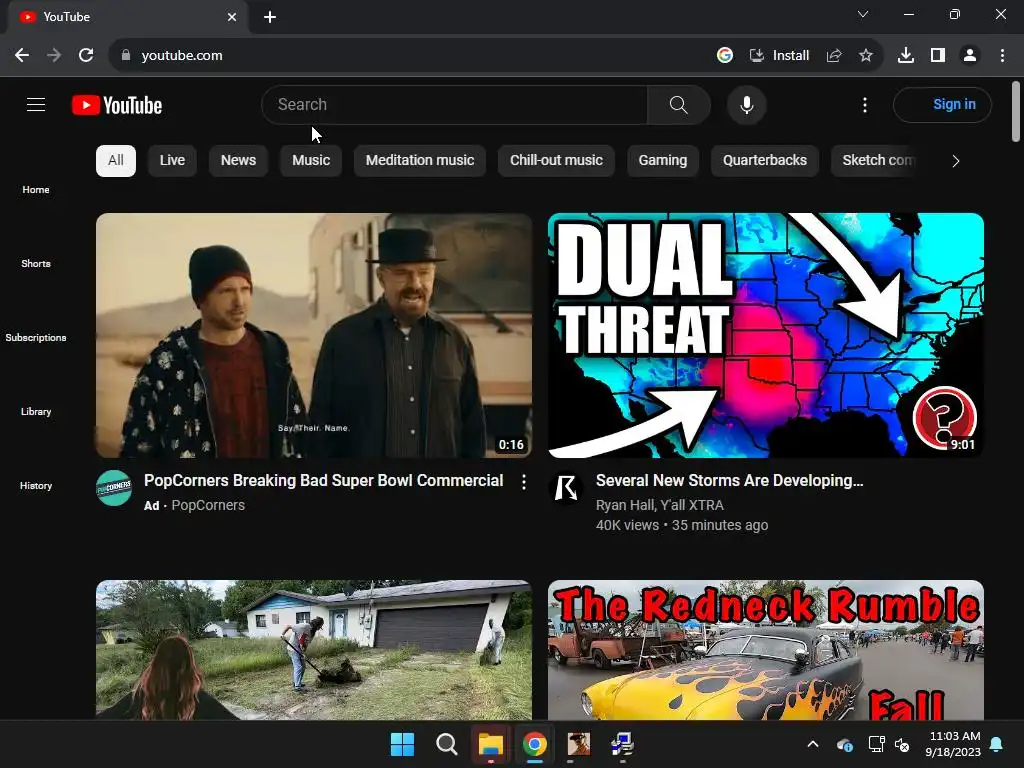Open The Redneck Rumble video thumbnail
The height and width of the screenshot is (768, 1024).
(x=766, y=650)
